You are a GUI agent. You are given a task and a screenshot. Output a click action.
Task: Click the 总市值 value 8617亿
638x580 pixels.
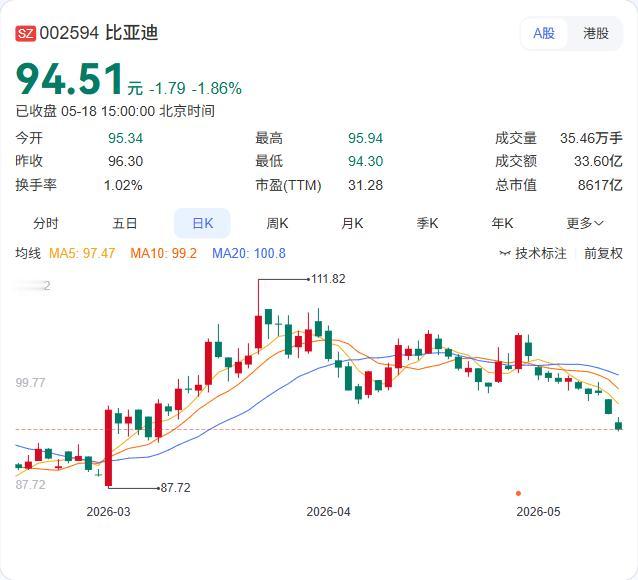(x=600, y=186)
